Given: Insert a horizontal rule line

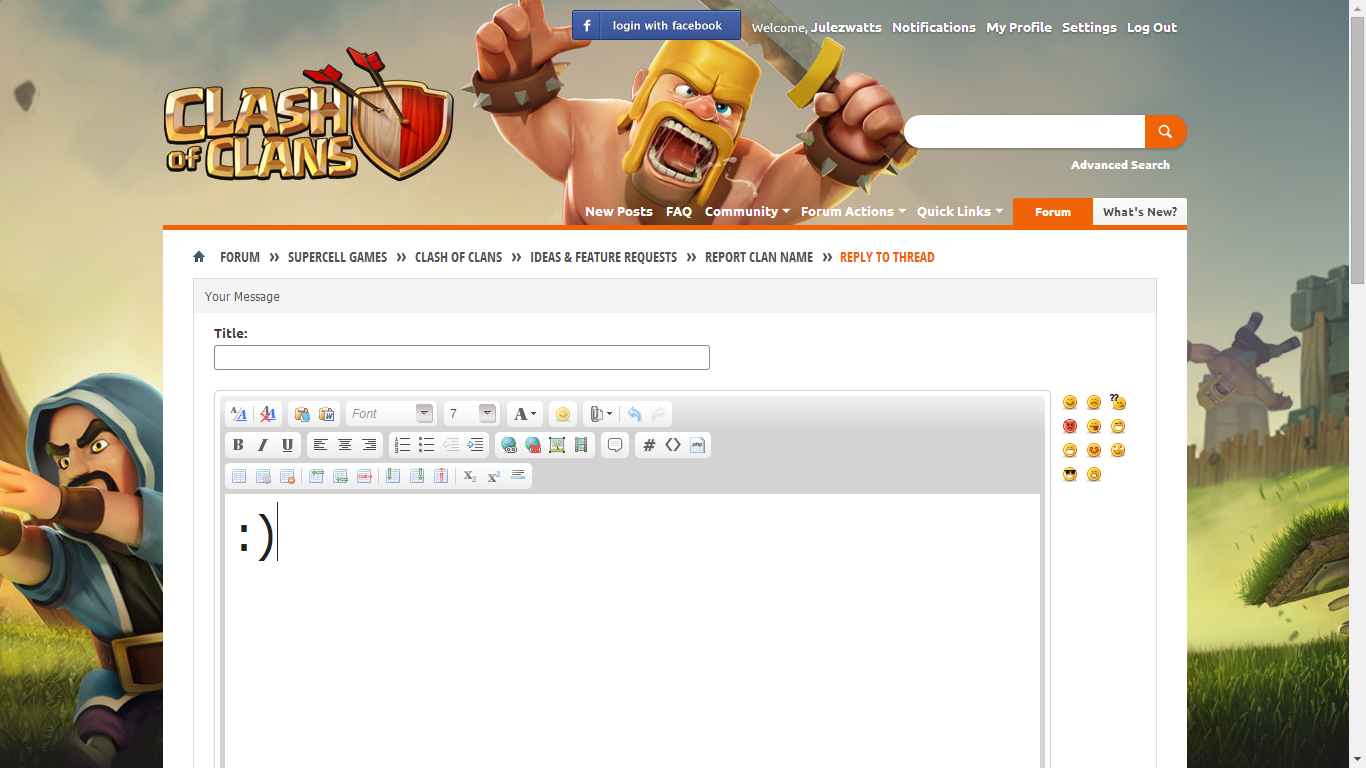Looking at the screenshot, I should click(x=518, y=476).
